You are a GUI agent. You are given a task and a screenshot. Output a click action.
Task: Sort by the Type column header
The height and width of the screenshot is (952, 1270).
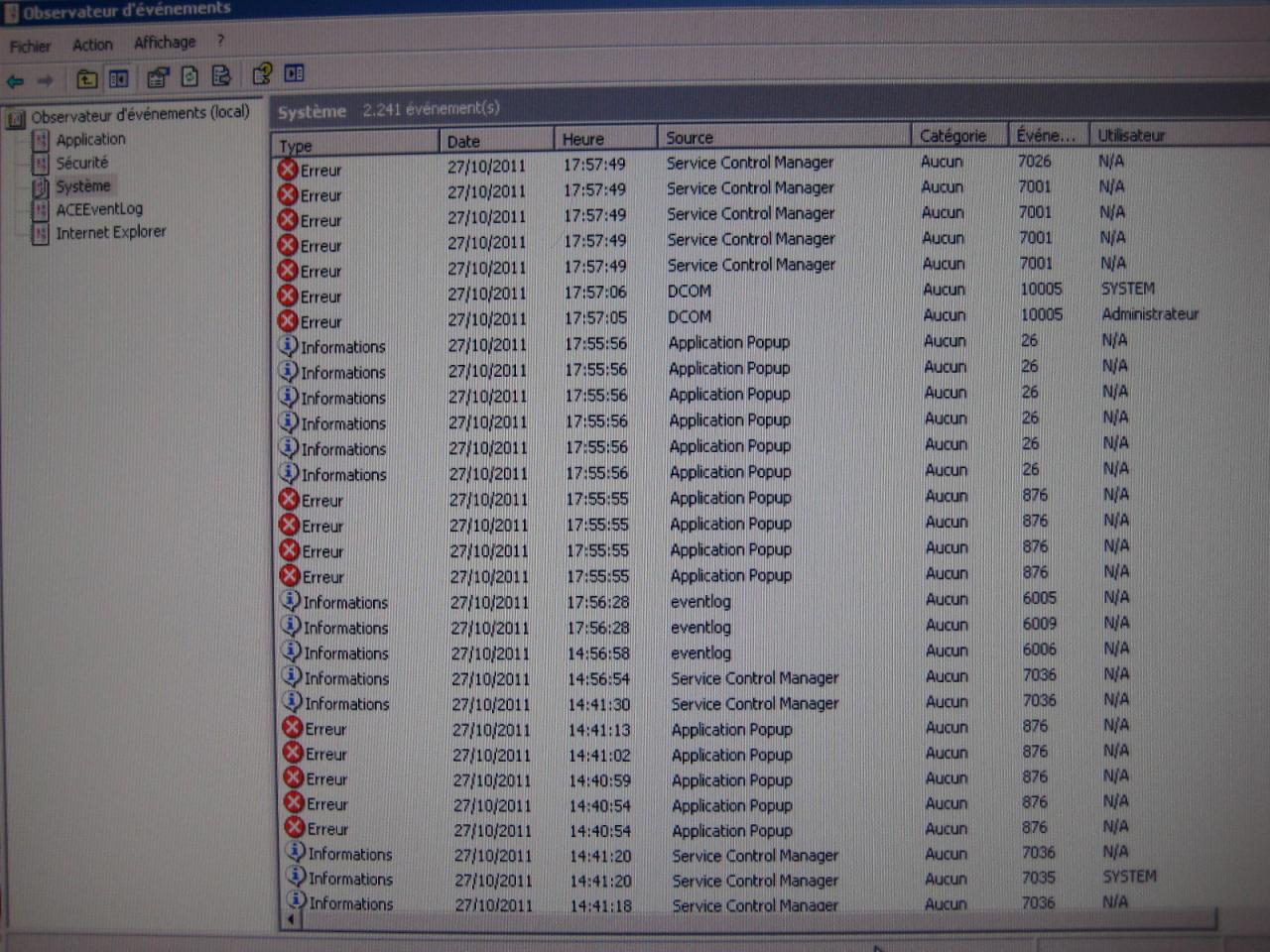tap(357, 145)
